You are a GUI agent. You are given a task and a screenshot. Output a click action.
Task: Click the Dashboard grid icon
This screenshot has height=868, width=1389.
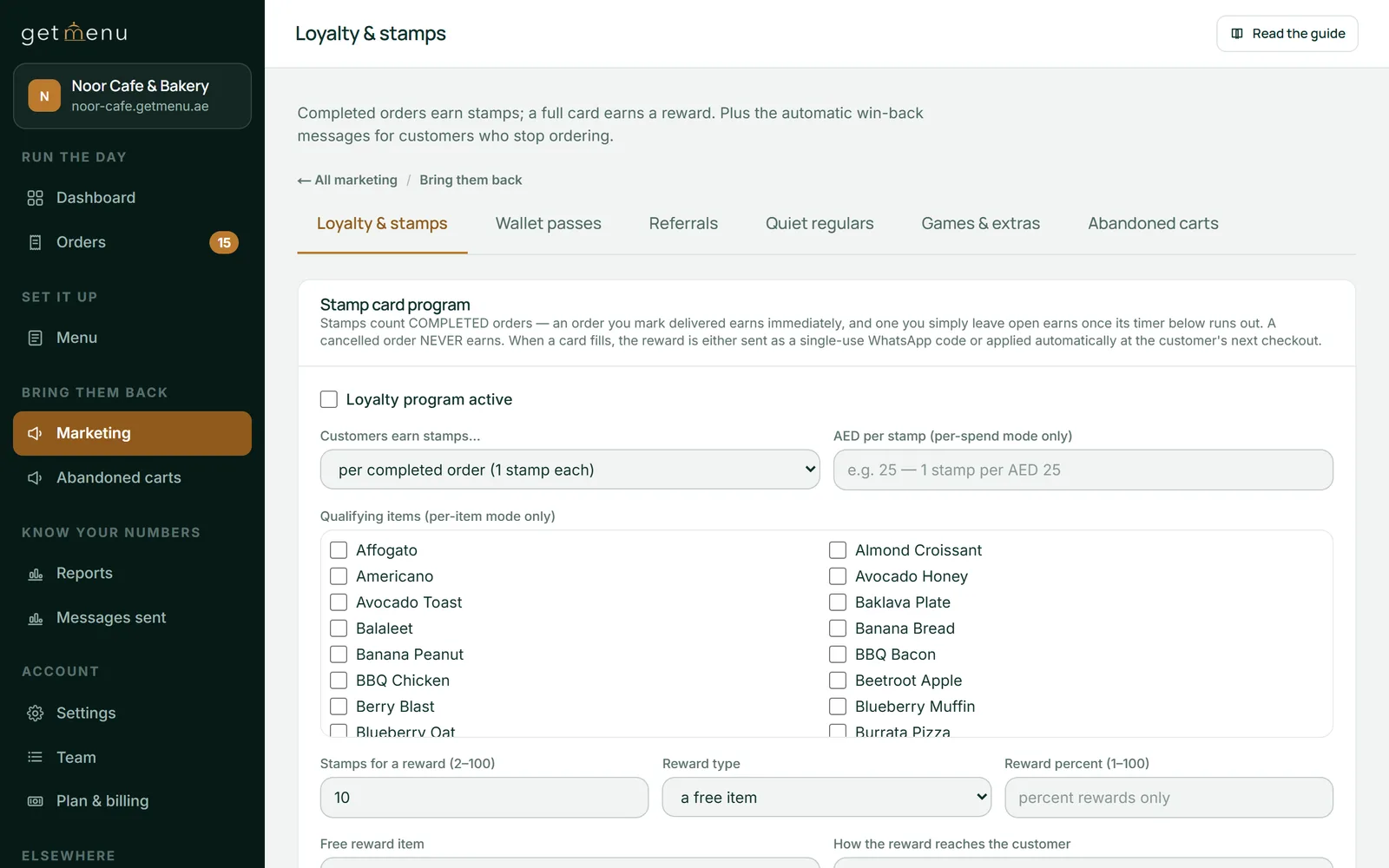tap(35, 198)
